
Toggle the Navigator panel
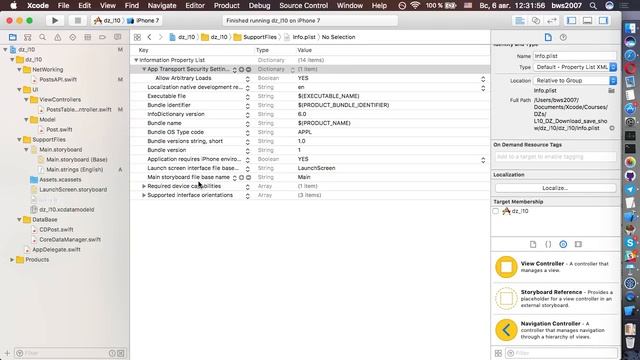coord(571,20)
